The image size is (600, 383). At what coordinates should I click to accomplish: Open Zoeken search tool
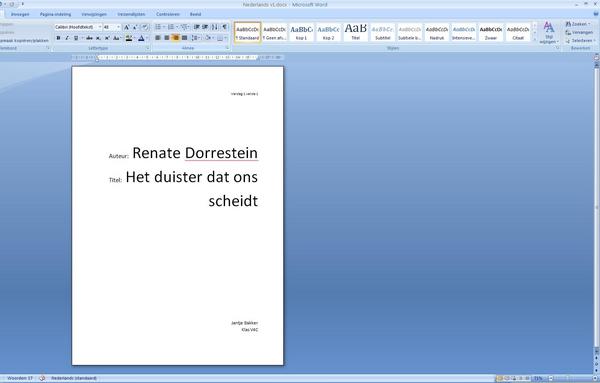pyautogui.click(x=578, y=24)
